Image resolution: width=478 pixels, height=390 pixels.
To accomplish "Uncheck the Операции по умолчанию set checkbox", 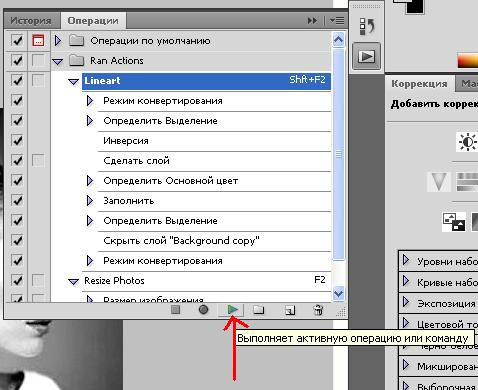I will tap(17, 41).
